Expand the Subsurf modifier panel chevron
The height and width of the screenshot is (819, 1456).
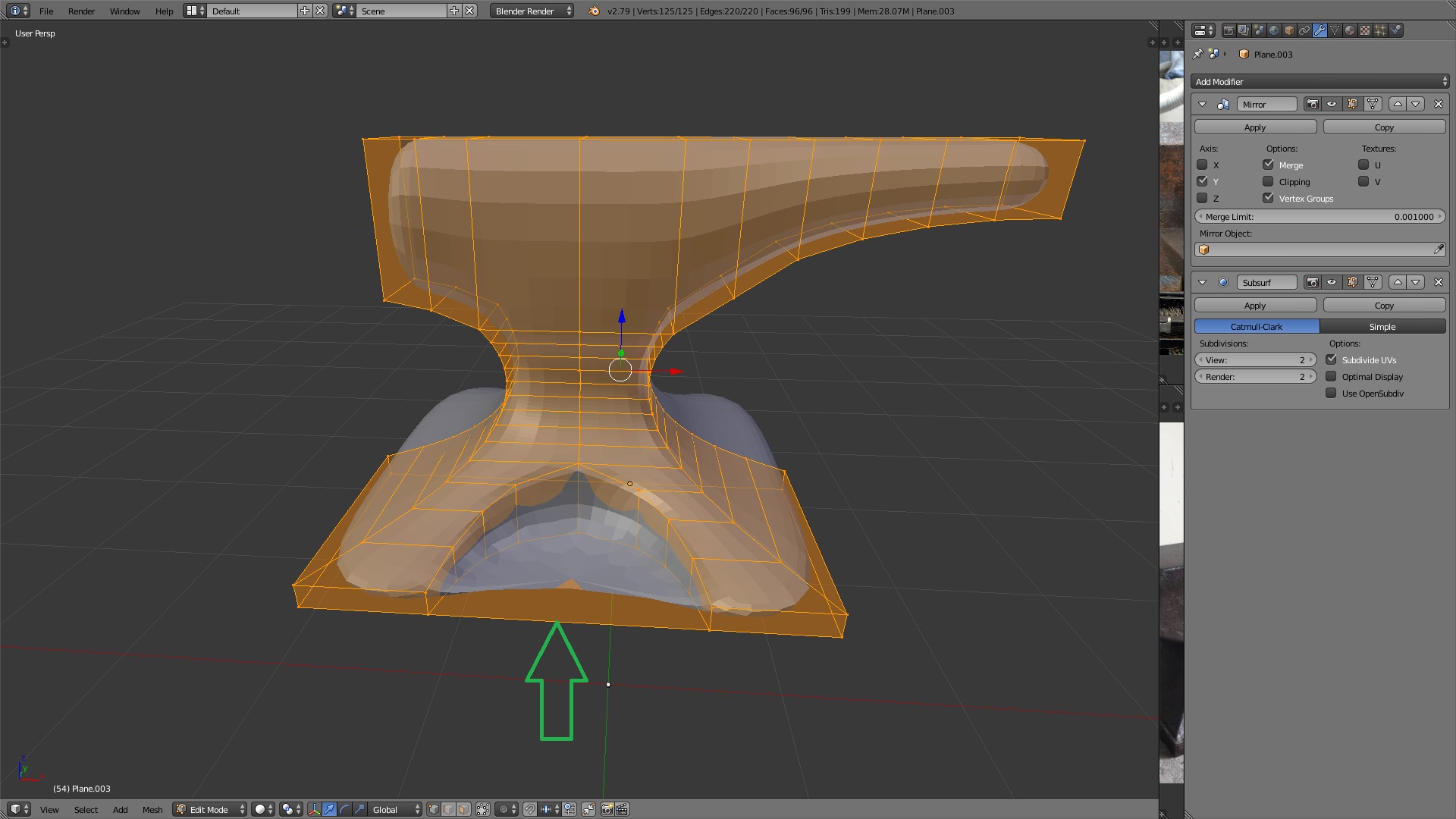(x=1201, y=281)
